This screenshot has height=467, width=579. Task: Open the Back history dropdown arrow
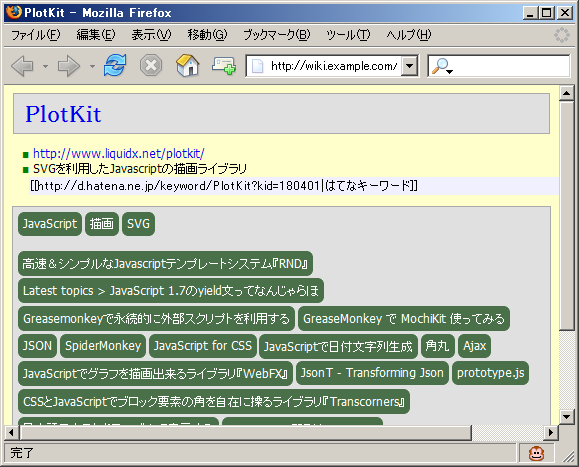point(45,66)
